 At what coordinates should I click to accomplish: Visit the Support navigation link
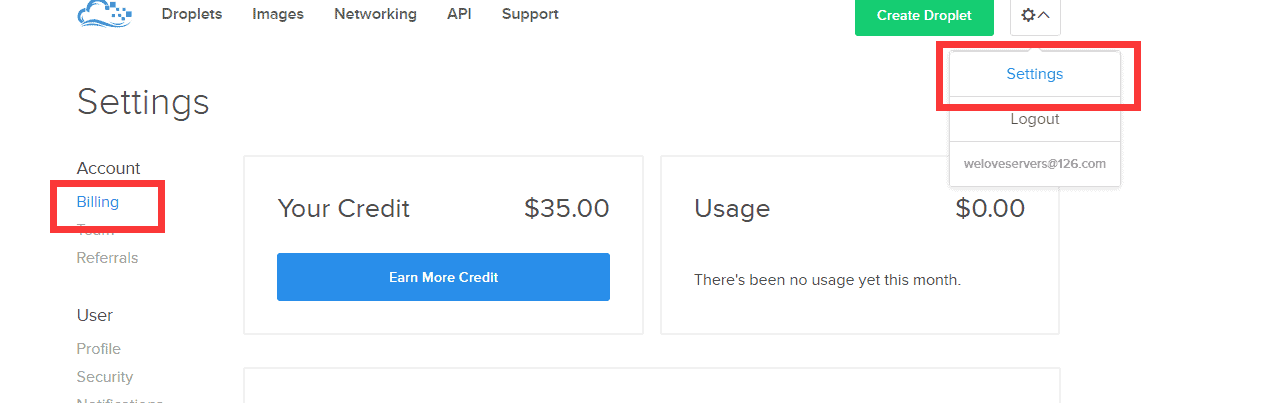click(x=530, y=14)
